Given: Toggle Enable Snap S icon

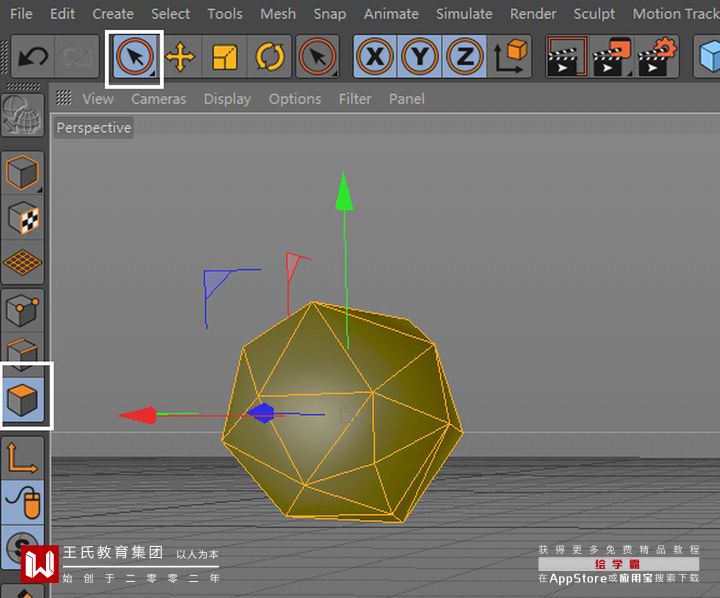Looking at the screenshot, I should pyautogui.click(x=22, y=545).
